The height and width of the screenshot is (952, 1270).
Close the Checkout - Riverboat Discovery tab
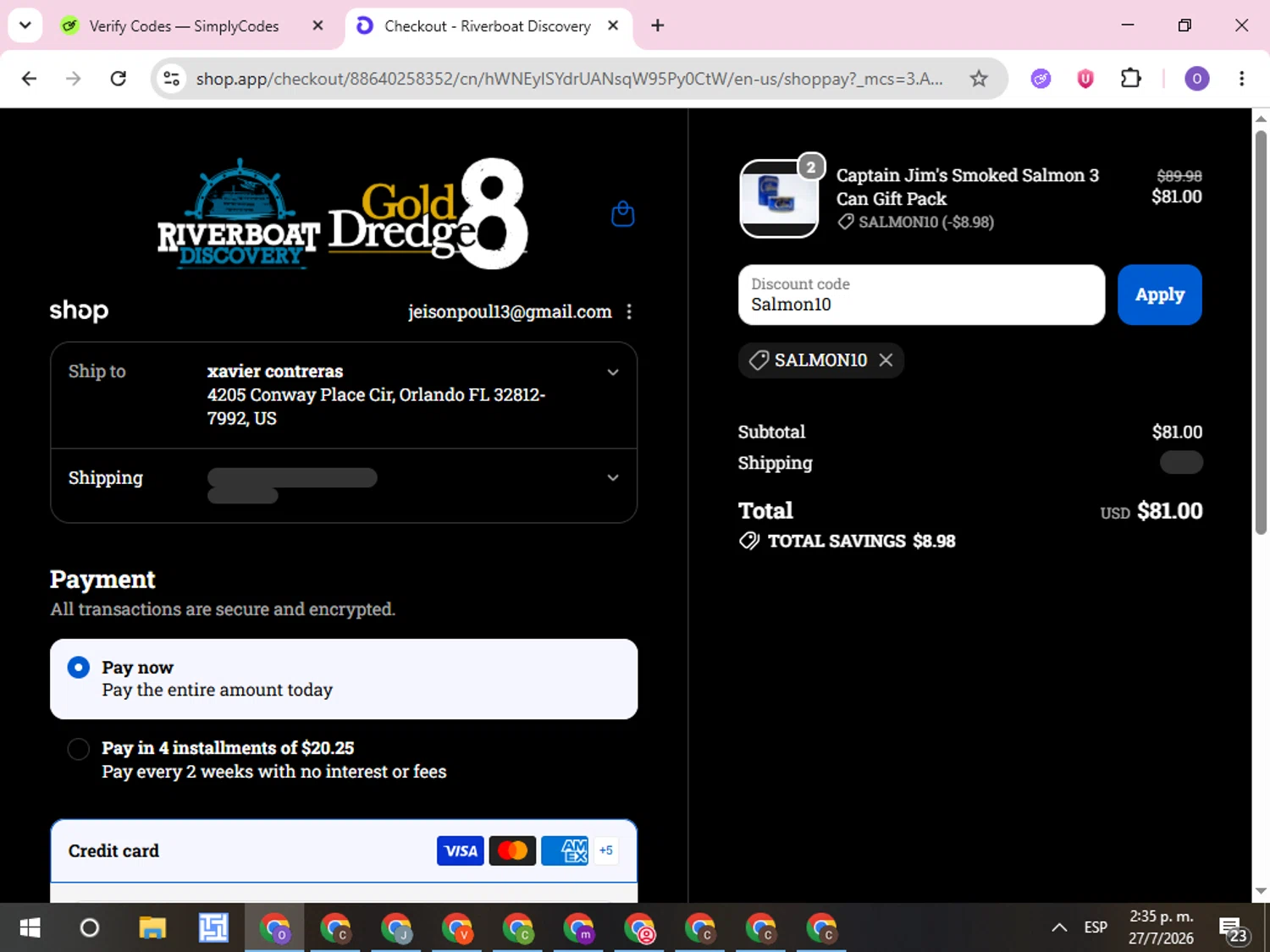pyautogui.click(x=613, y=25)
